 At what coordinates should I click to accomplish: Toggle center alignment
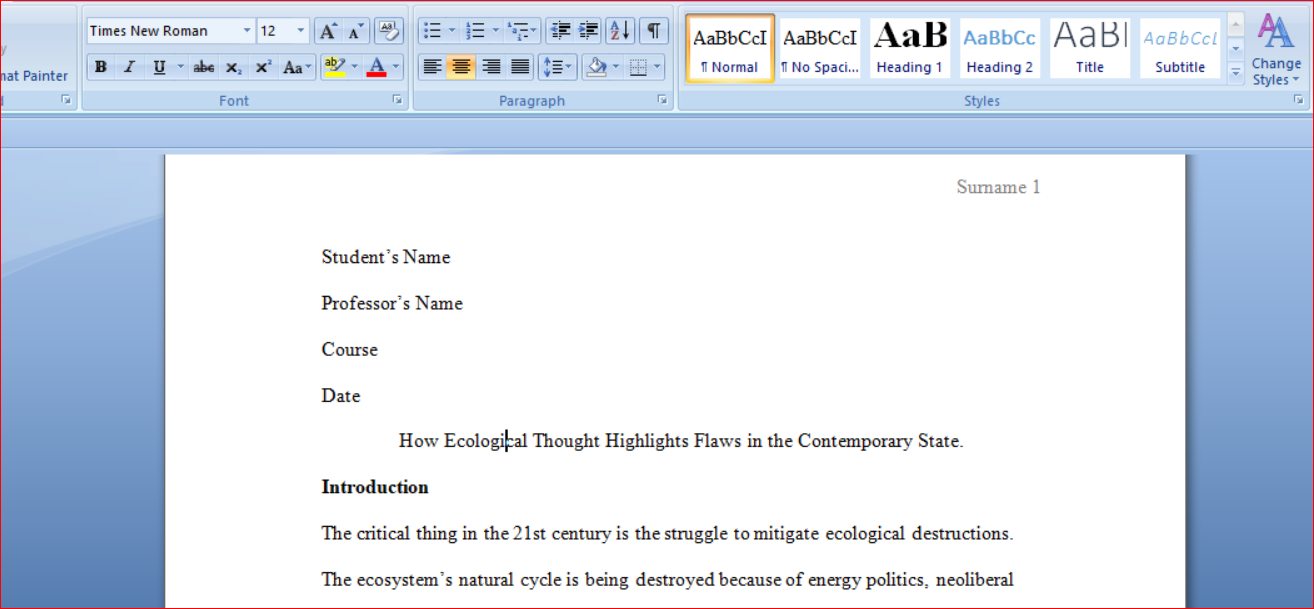pos(461,67)
